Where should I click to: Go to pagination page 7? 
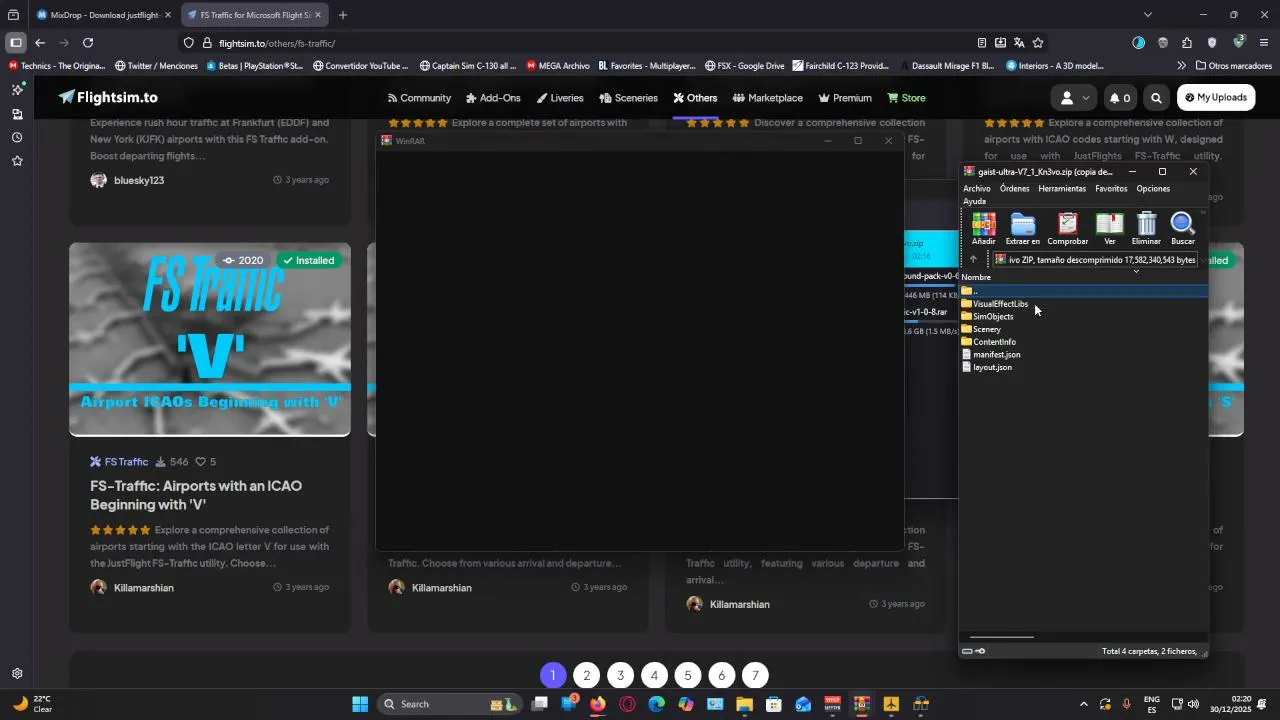pos(755,675)
